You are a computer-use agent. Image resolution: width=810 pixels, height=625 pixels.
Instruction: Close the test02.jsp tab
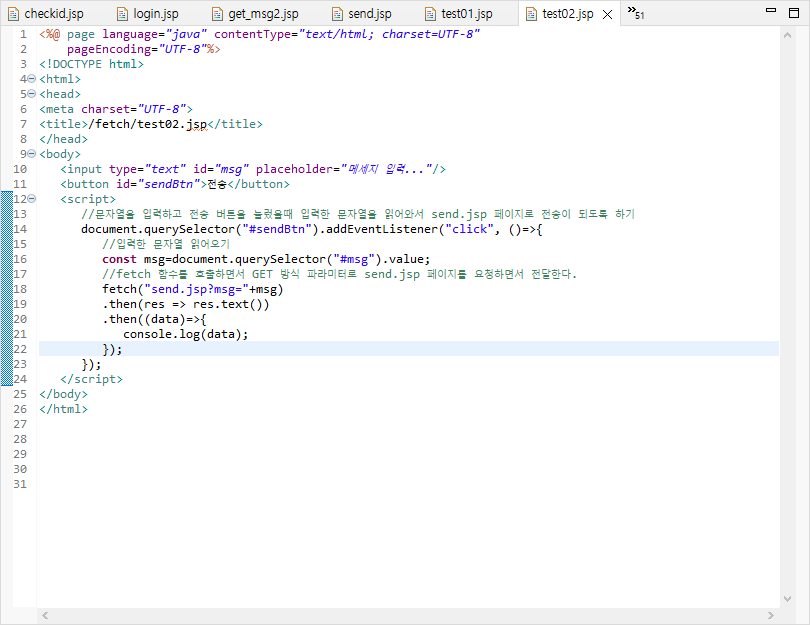608,14
